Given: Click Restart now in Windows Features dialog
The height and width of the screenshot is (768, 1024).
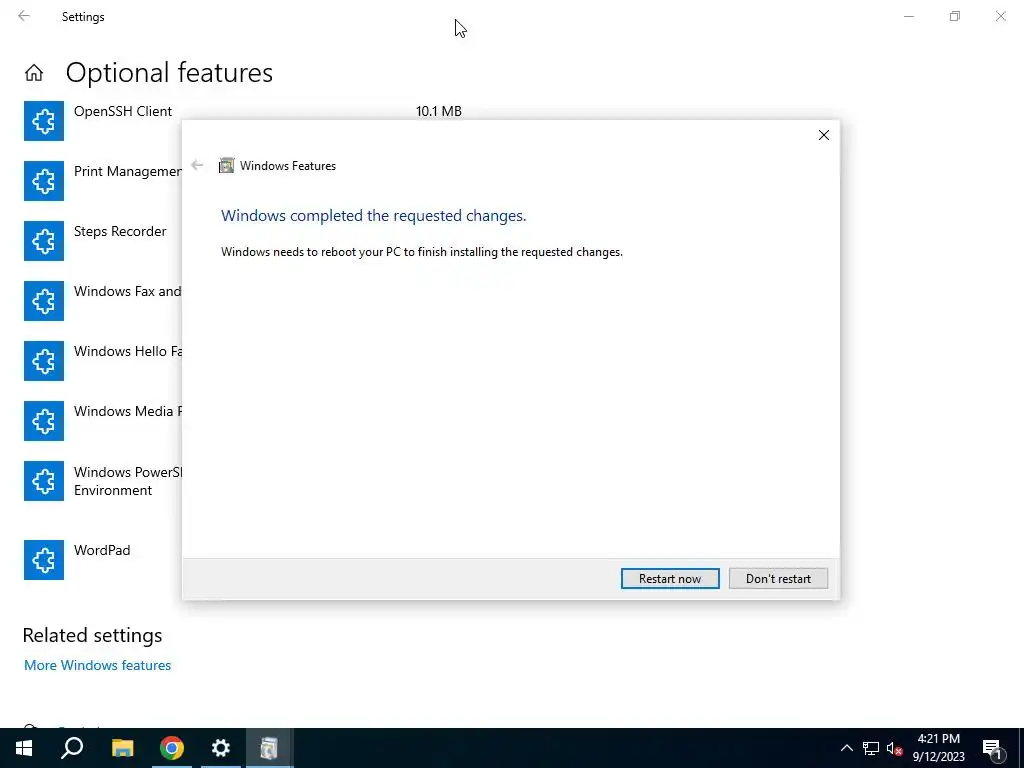Looking at the screenshot, I should [x=670, y=579].
